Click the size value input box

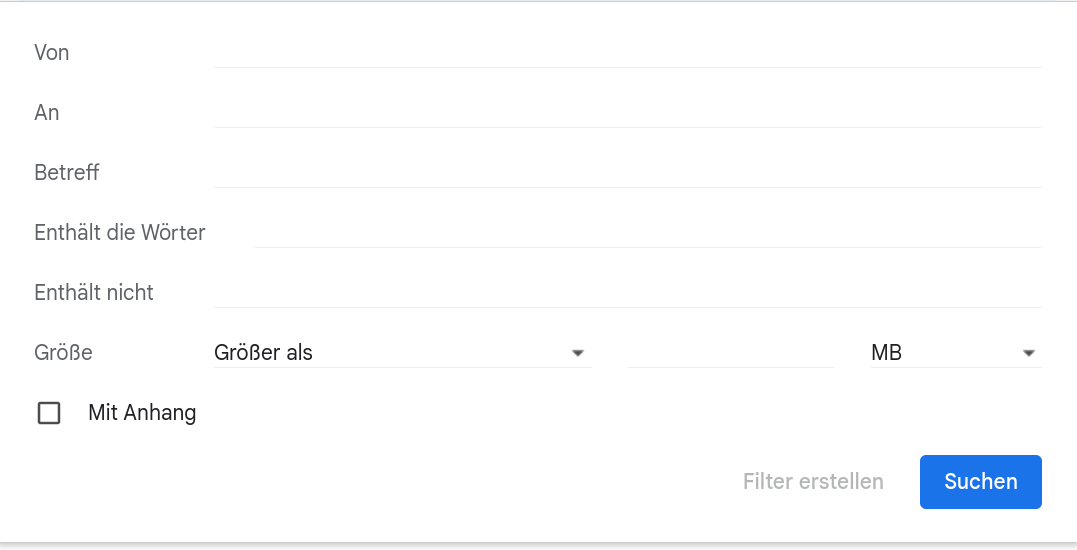[x=731, y=352]
